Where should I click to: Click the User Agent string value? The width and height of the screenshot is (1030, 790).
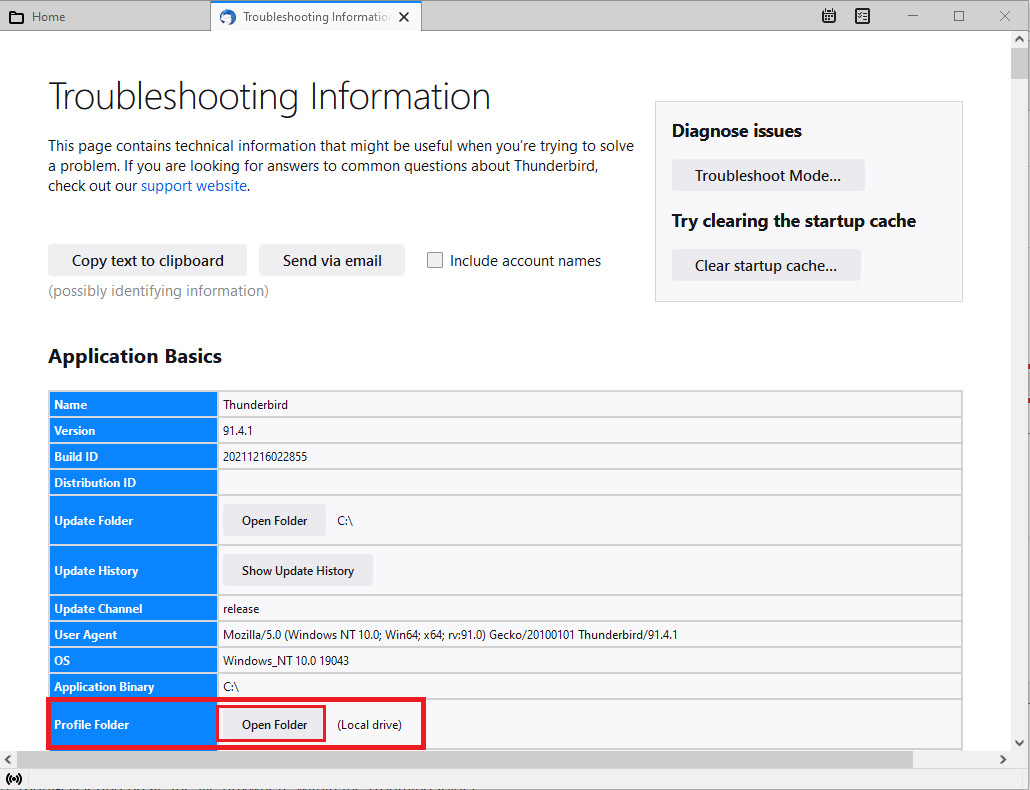click(x=450, y=634)
